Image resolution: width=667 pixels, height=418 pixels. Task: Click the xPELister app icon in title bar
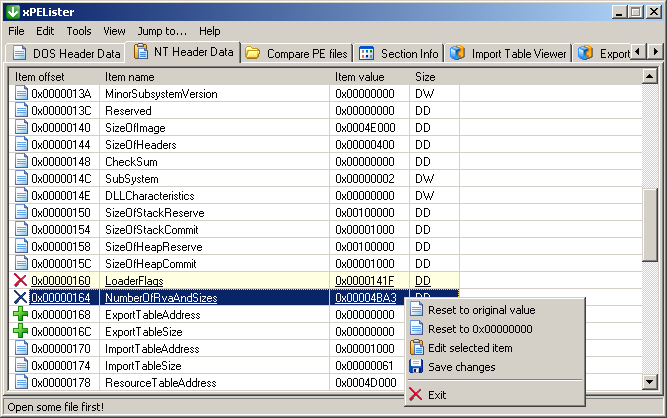tap(12, 11)
